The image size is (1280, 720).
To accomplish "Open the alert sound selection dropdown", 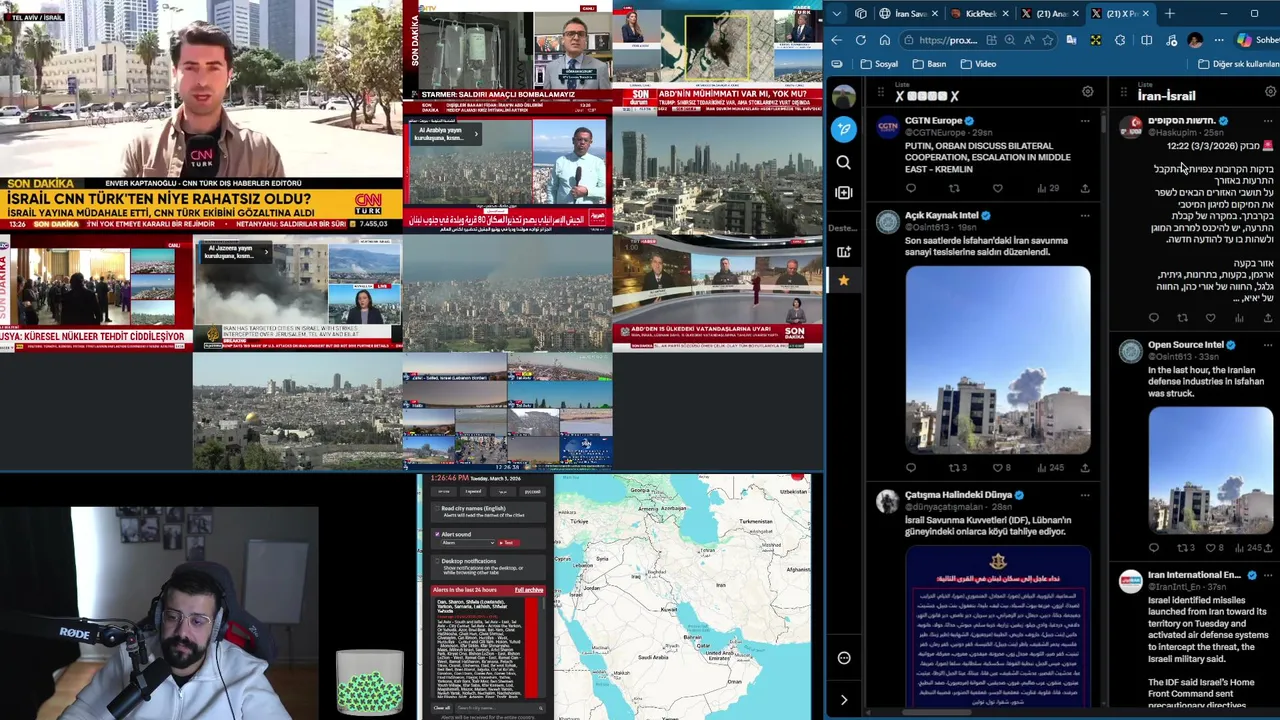I will [468, 543].
